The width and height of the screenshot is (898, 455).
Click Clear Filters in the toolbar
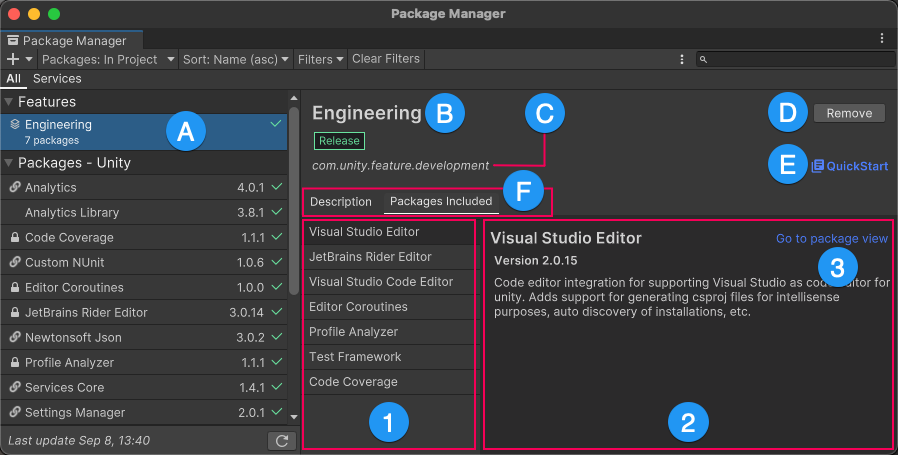[x=386, y=59]
